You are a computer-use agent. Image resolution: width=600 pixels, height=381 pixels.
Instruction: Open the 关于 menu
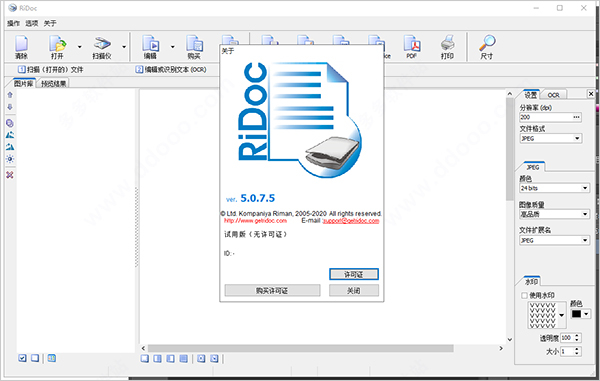coord(50,23)
